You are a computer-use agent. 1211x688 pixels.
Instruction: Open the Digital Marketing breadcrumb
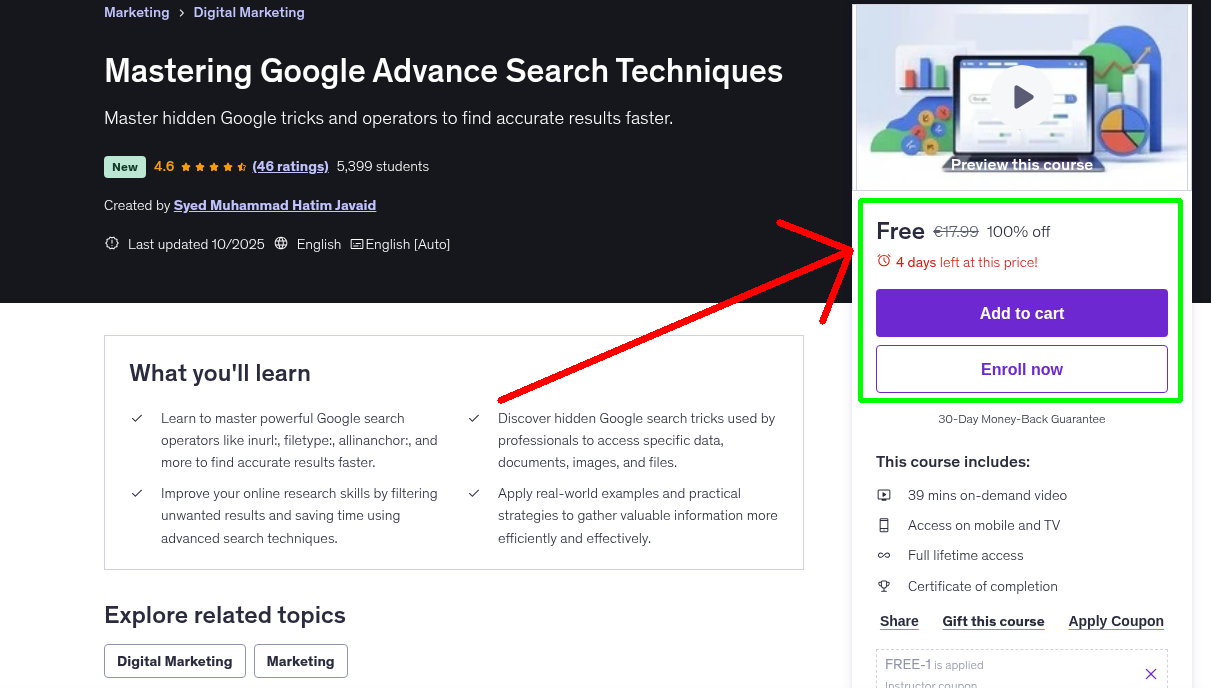248,12
